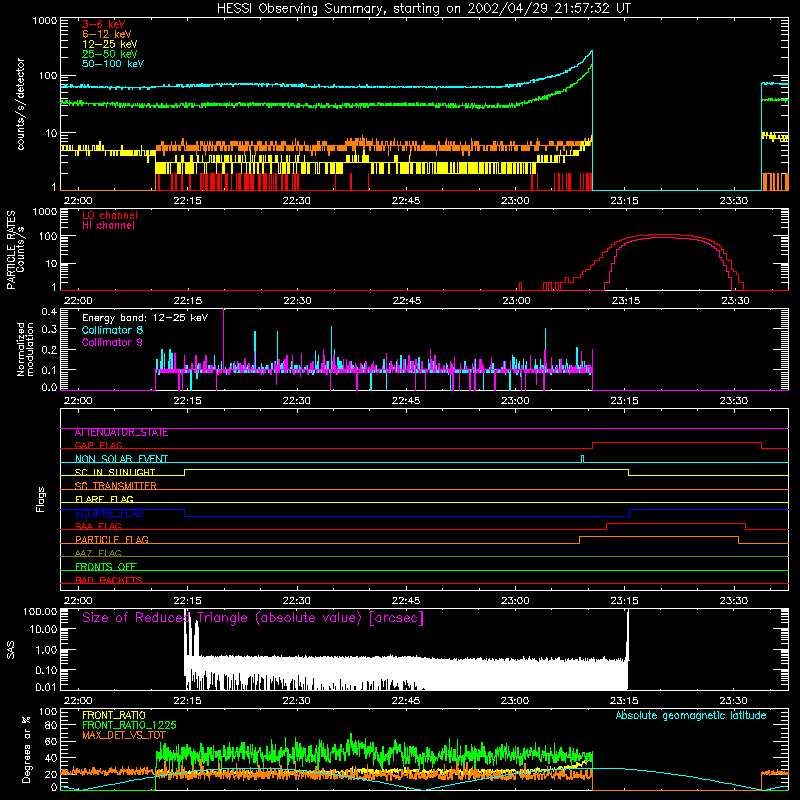800x800 pixels.
Task: Select the 50-100 keV legend label
Action: tap(113, 64)
